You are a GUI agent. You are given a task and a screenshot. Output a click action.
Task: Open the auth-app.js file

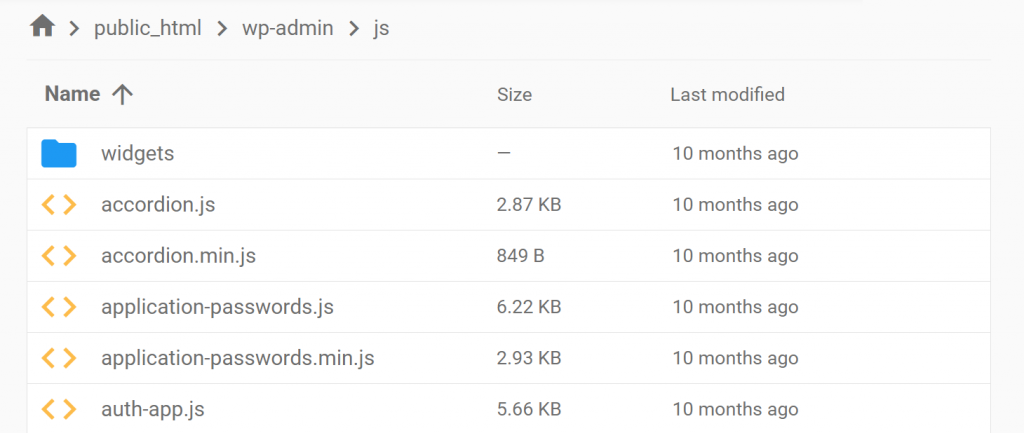coord(153,409)
